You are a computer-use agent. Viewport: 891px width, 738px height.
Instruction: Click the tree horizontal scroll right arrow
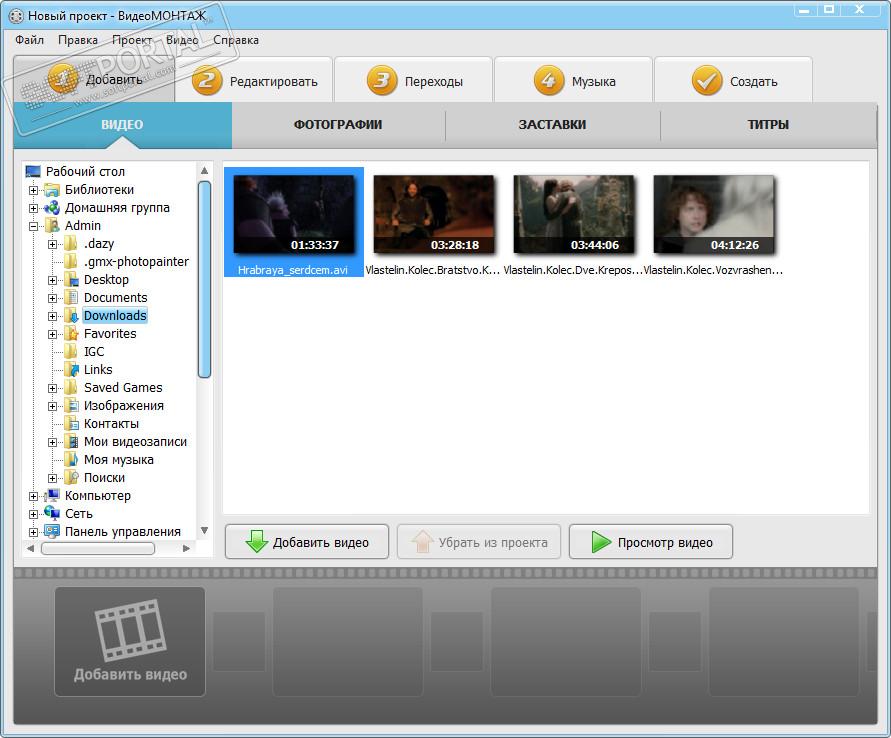pos(186,548)
